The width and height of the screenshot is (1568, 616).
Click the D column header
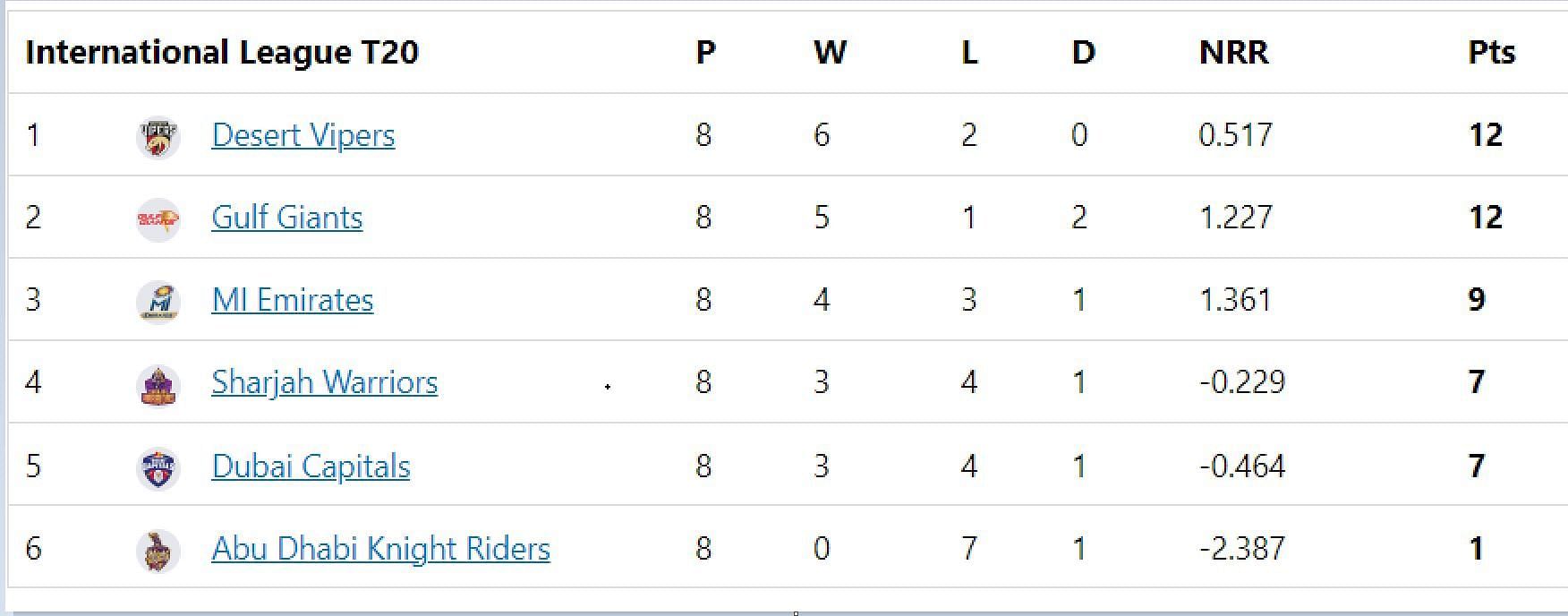(x=1083, y=52)
